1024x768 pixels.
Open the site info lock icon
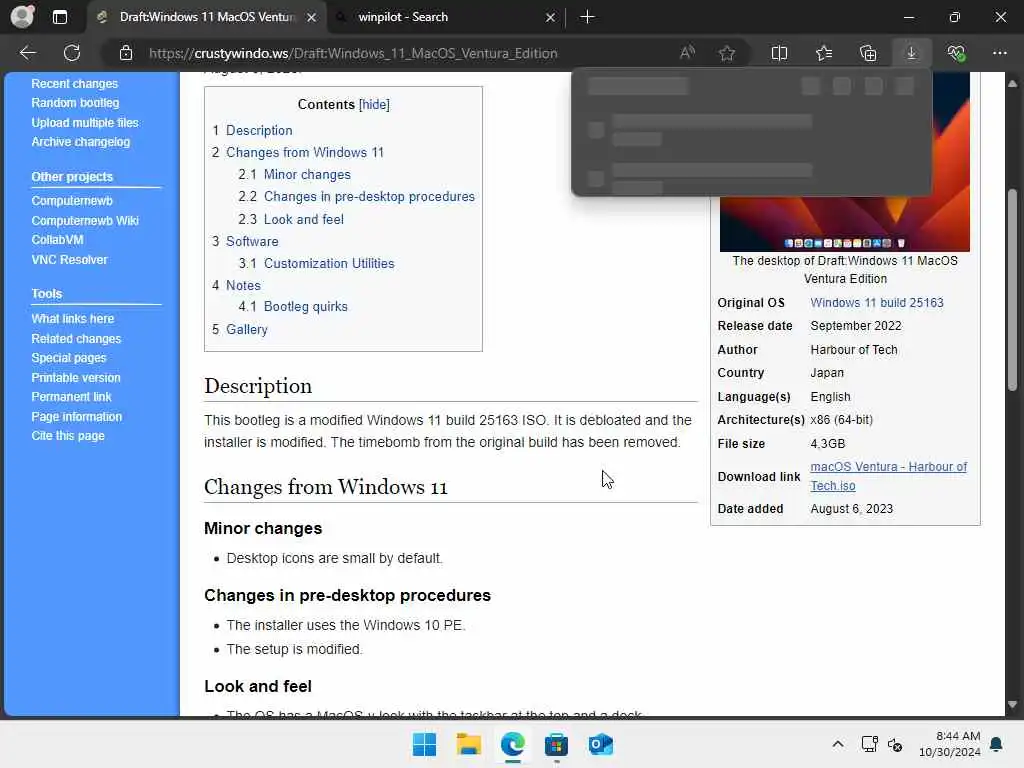126,53
